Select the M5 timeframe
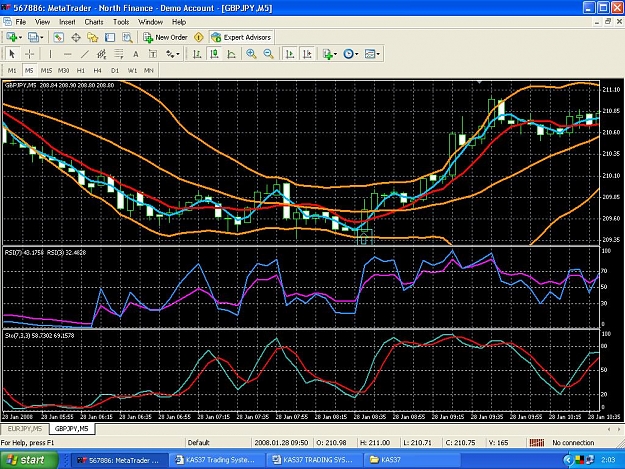Screen dimensions: 625x469 point(29,71)
